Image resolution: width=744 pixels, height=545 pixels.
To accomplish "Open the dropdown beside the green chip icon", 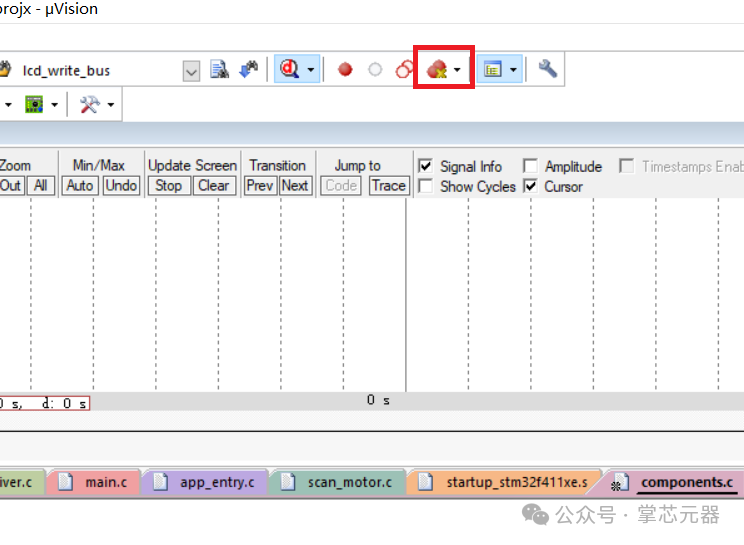I will [55, 104].
